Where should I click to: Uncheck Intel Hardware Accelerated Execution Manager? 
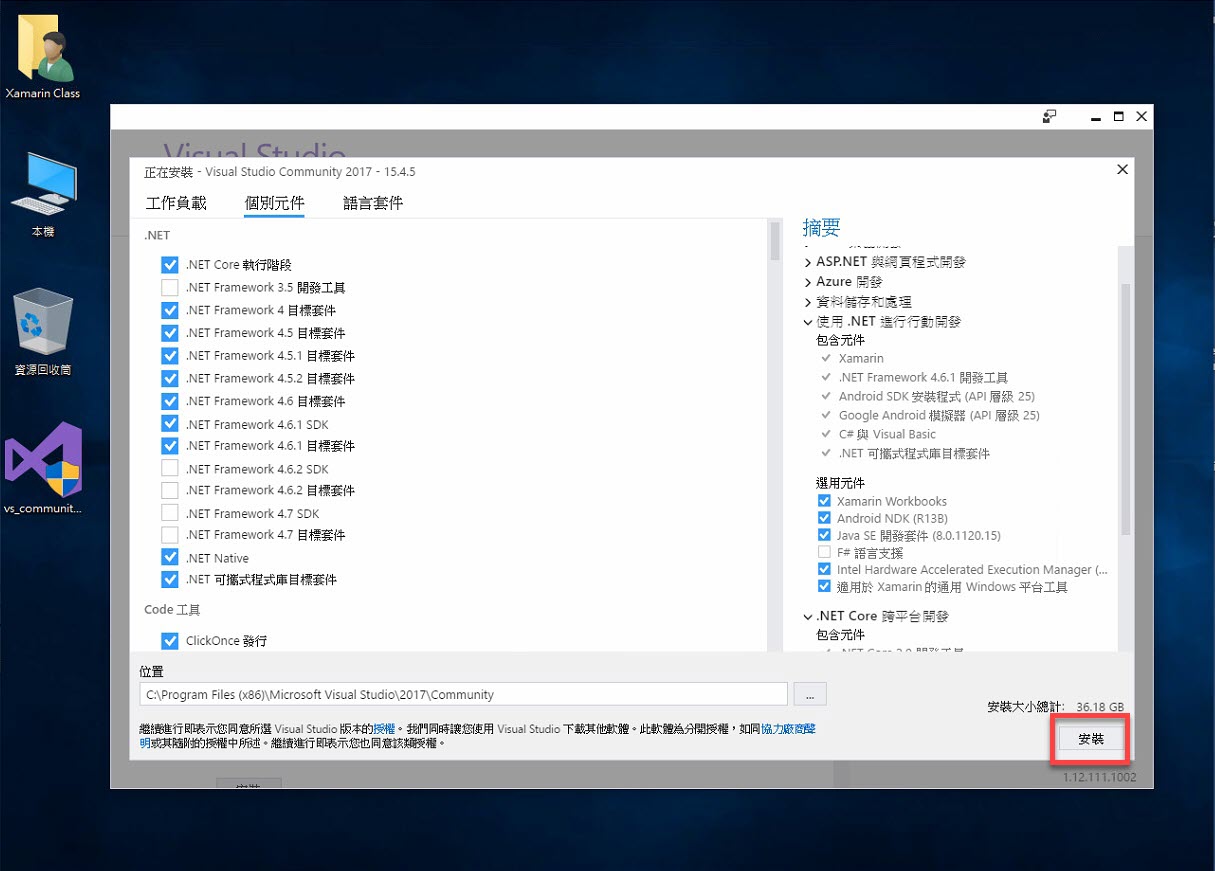click(824, 569)
